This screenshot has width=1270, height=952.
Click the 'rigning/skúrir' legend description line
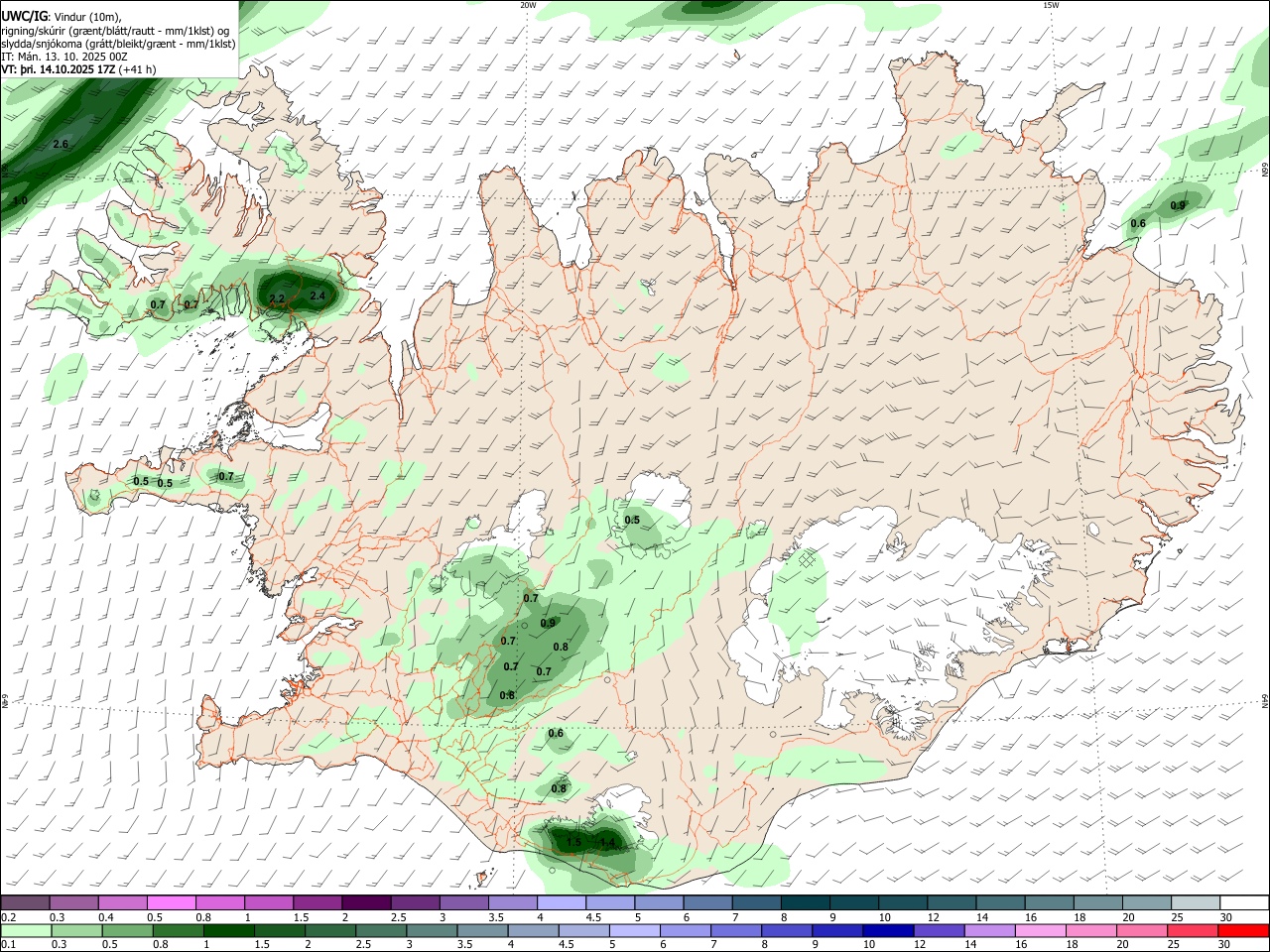(x=115, y=30)
